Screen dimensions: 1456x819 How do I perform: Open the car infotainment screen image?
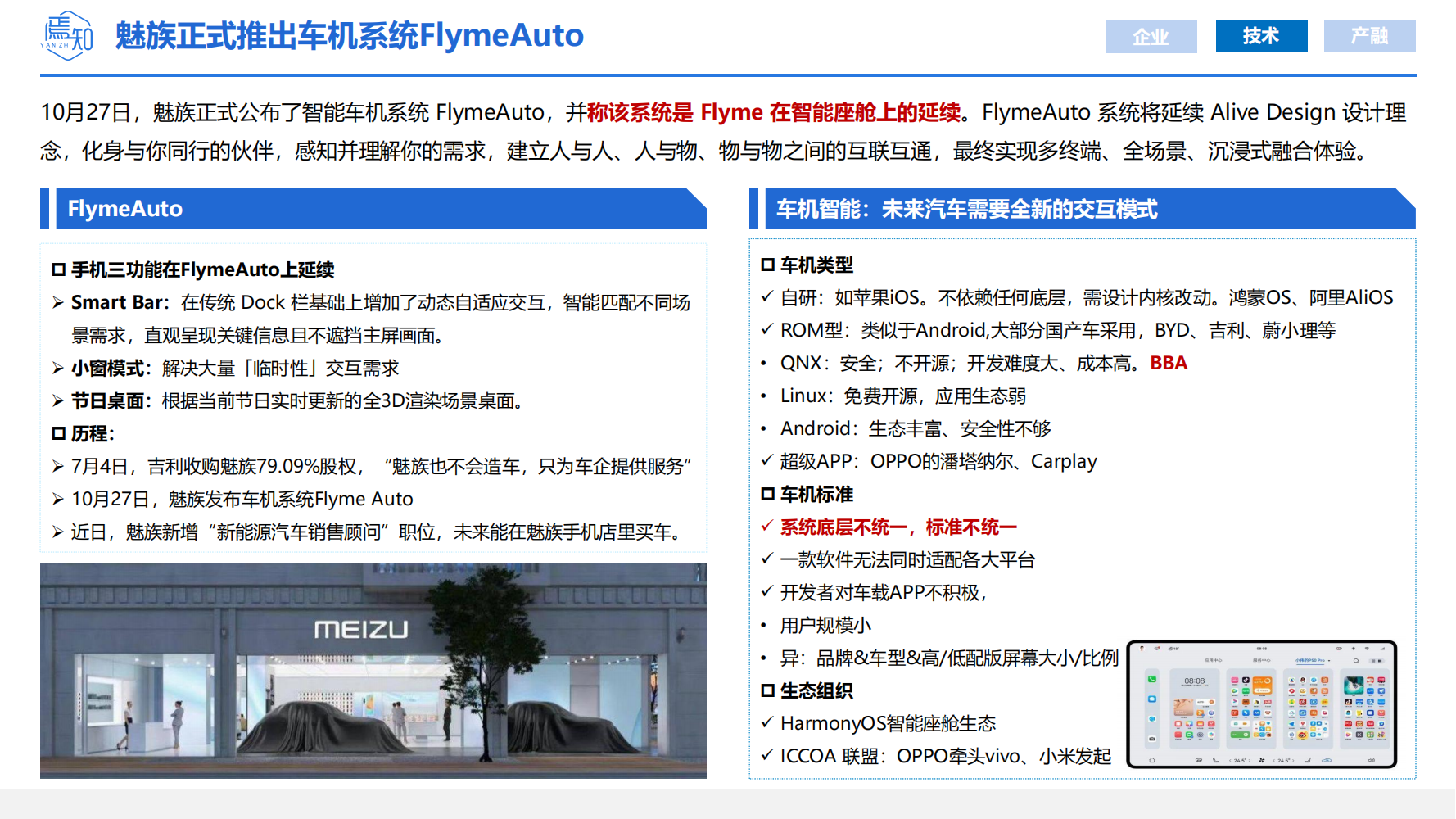[1262, 704]
